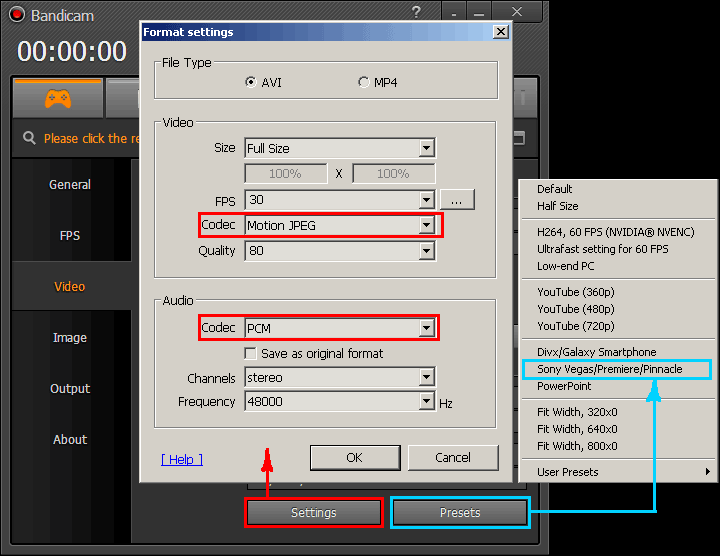
Task: Open the FPS sidebar tab
Action: [70, 236]
